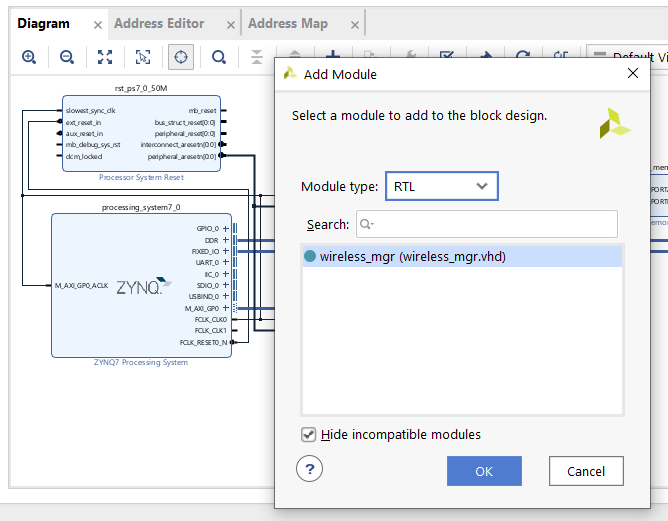Click the validate design checkmark icon
668x521 pixels.
click(x=446, y=54)
